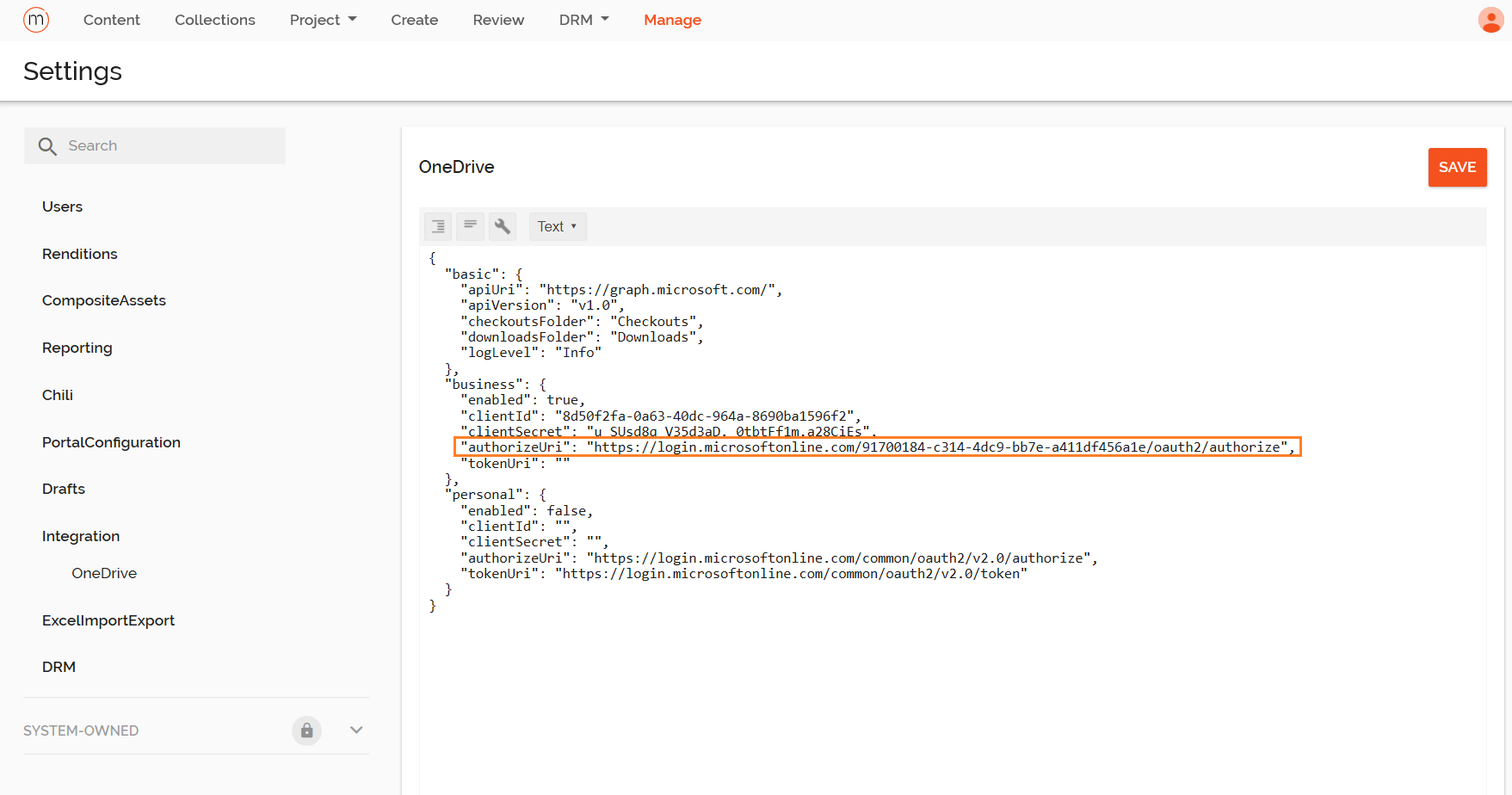Image resolution: width=1512 pixels, height=795 pixels.
Task: Click the personal "tokenUri" token line
Action: (x=744, y=574)
